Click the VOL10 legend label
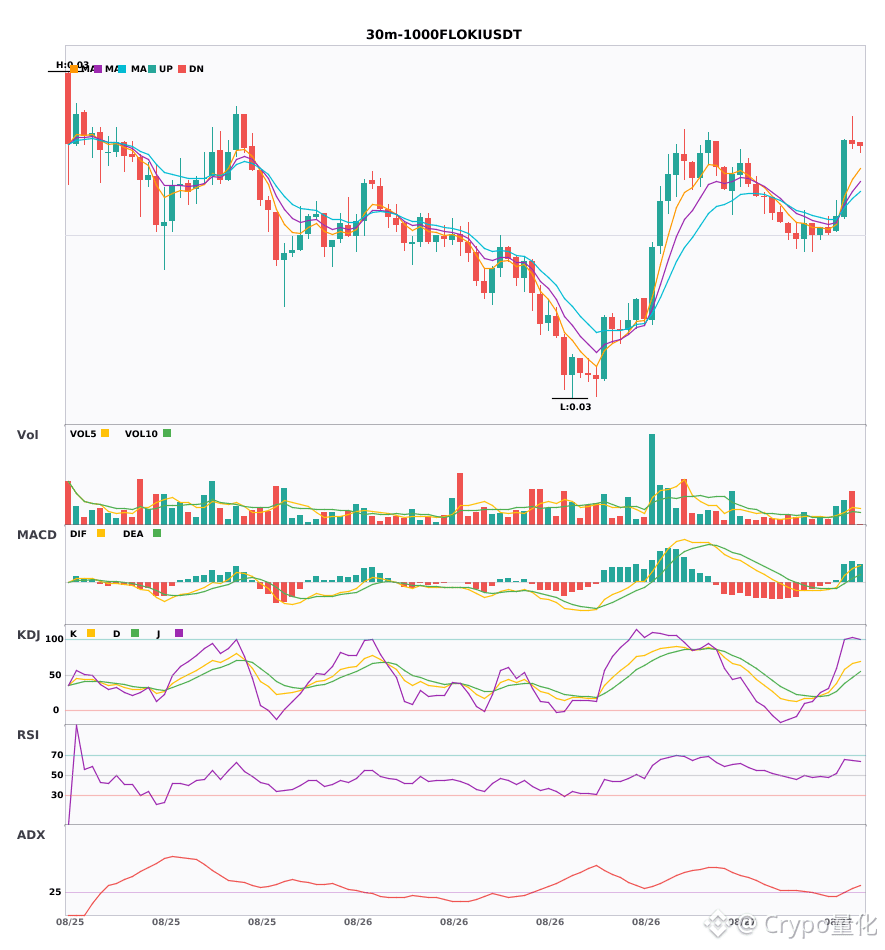The image size is (885, 950). [141, 434]
